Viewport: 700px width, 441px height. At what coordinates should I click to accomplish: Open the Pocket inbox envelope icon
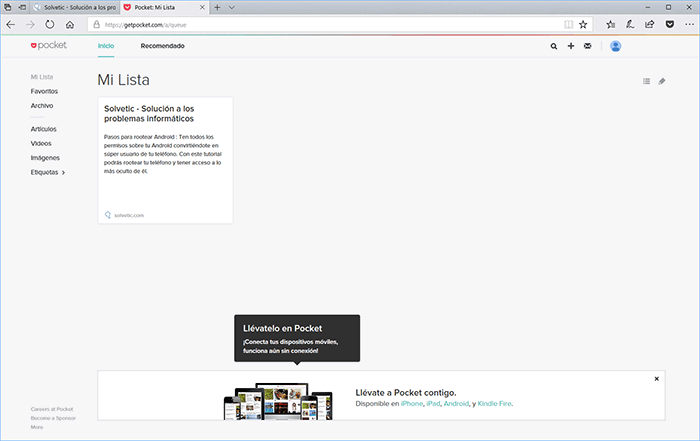pos(588,46)
